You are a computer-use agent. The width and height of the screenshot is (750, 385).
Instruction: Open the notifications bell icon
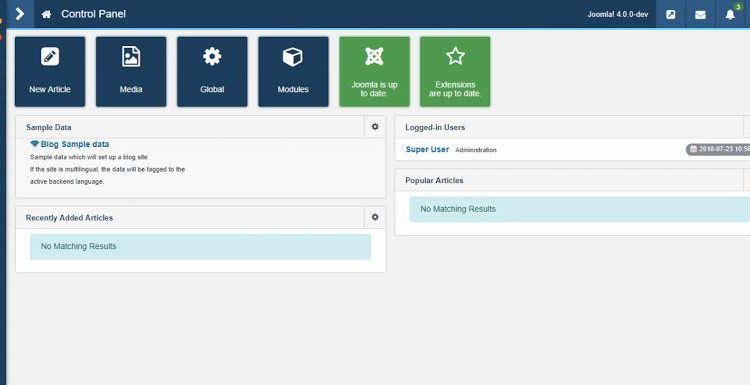[730, 14]
